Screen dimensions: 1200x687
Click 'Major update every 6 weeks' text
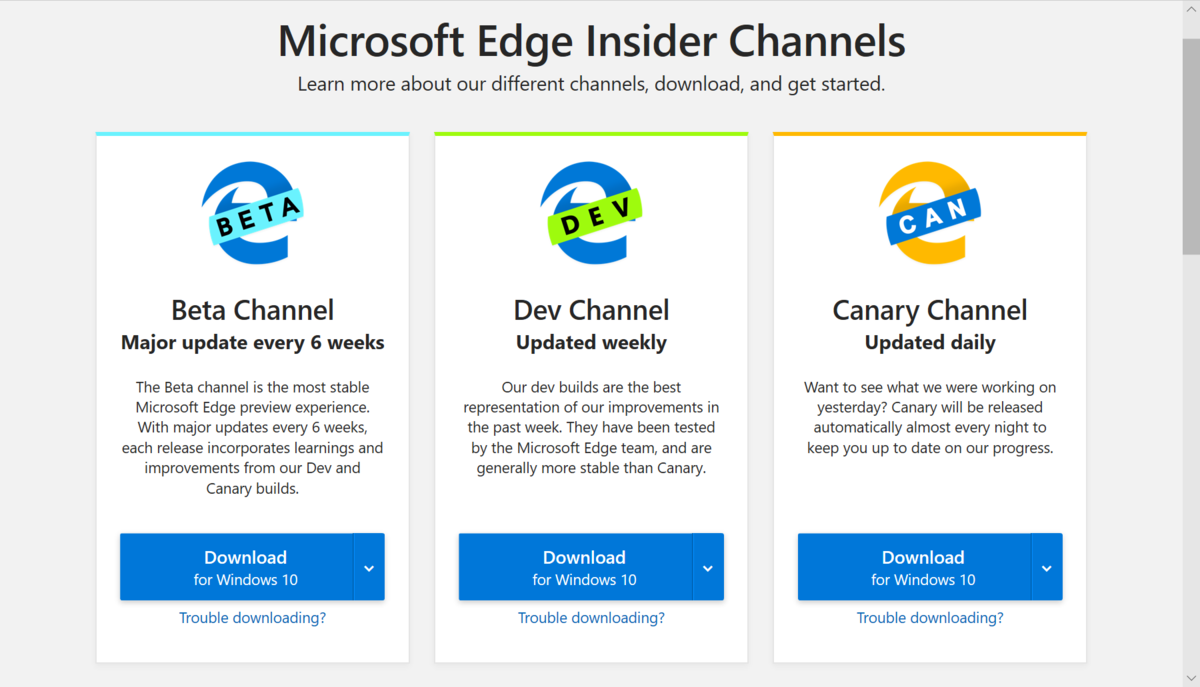point(252,343)
